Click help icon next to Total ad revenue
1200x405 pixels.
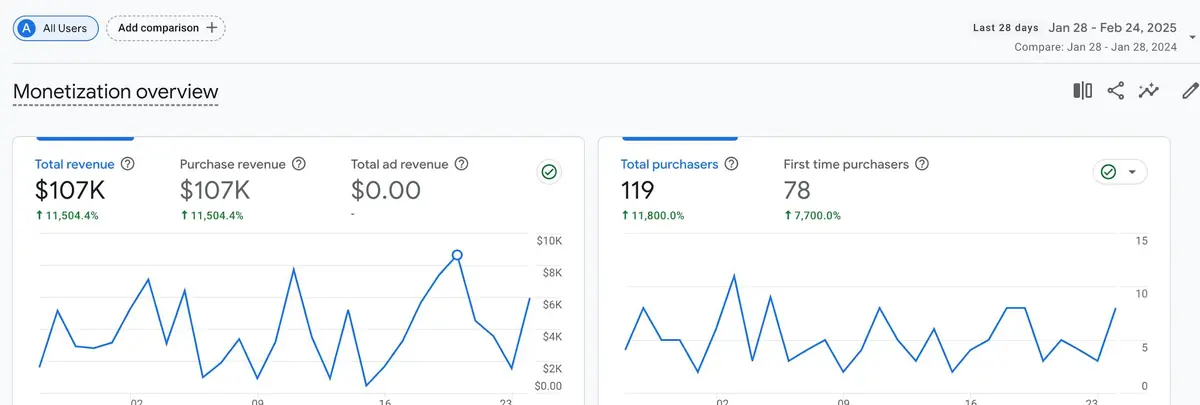[461, 164]
